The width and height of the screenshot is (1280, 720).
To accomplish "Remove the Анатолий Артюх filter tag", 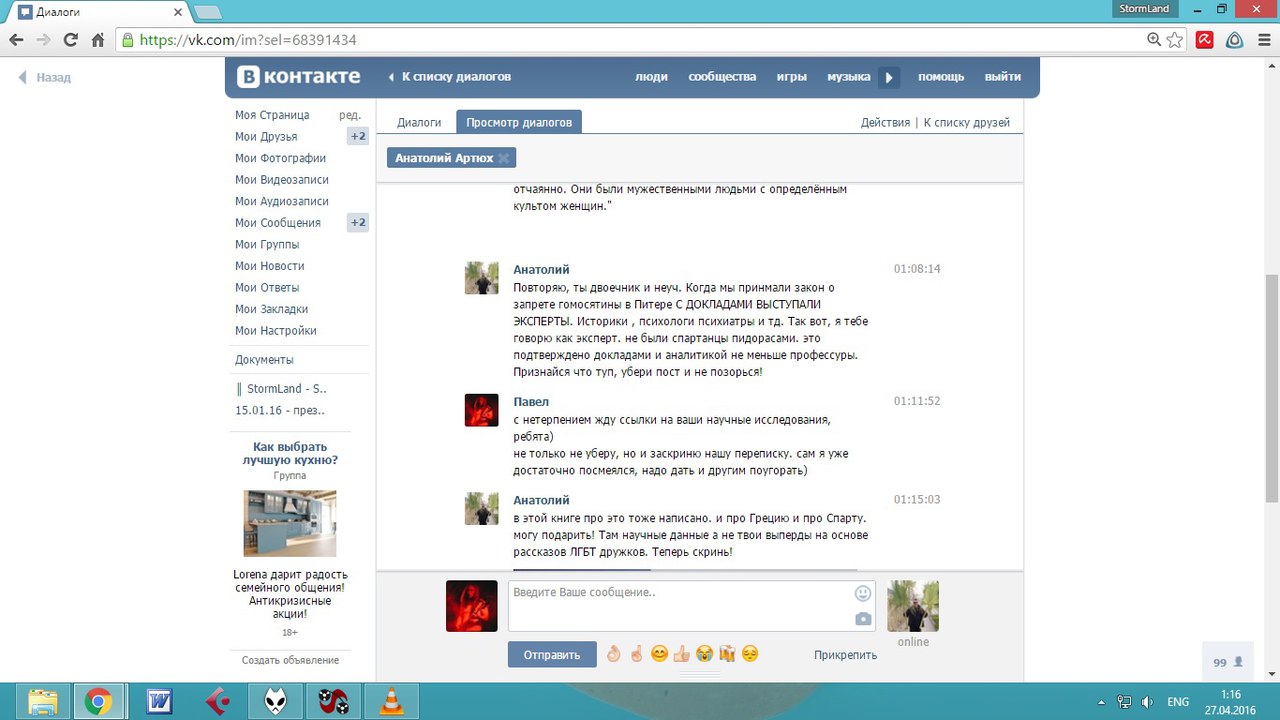I will click(x=504, y=158).
